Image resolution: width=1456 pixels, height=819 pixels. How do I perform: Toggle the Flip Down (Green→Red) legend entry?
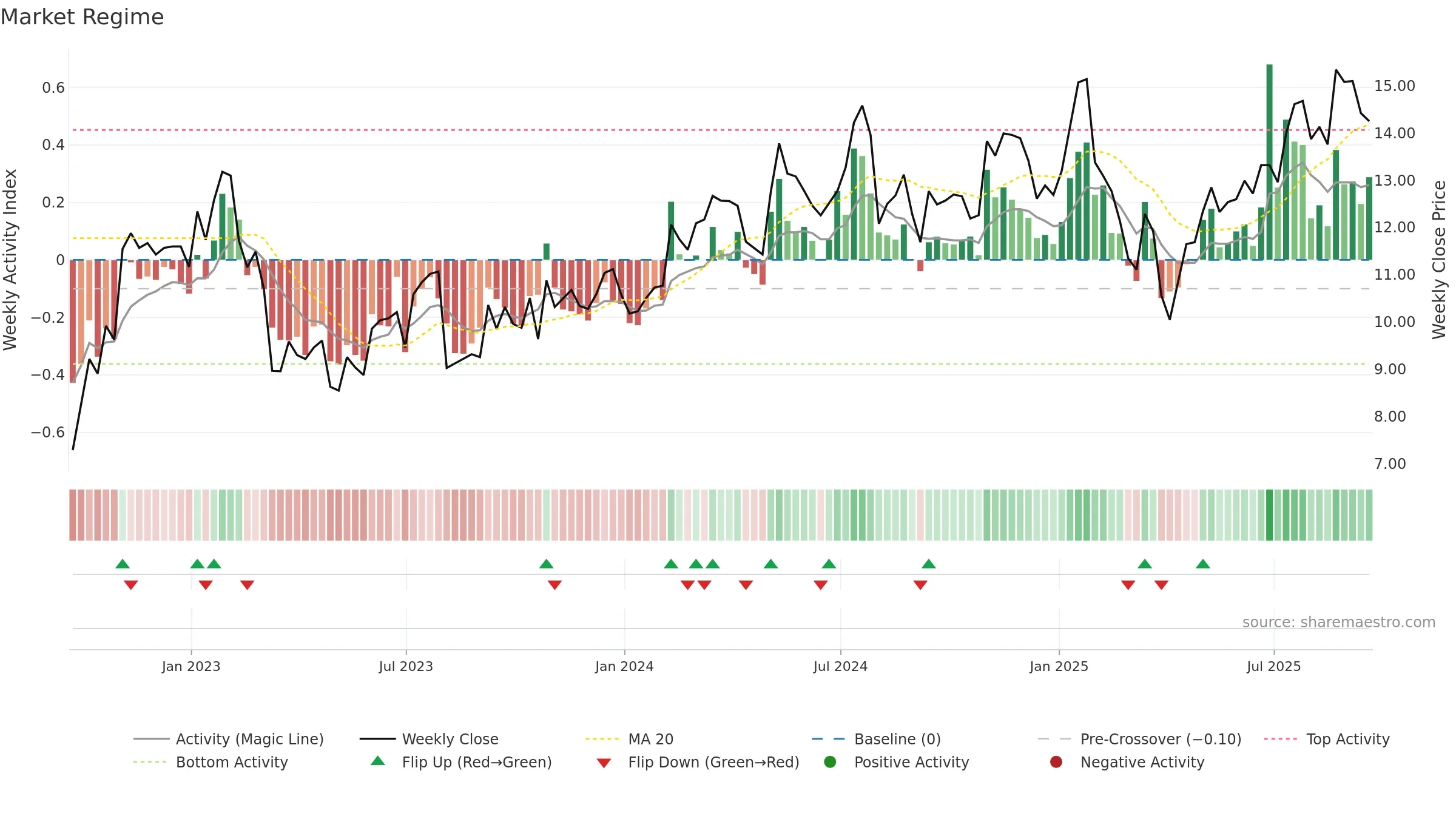pos(698,762)
